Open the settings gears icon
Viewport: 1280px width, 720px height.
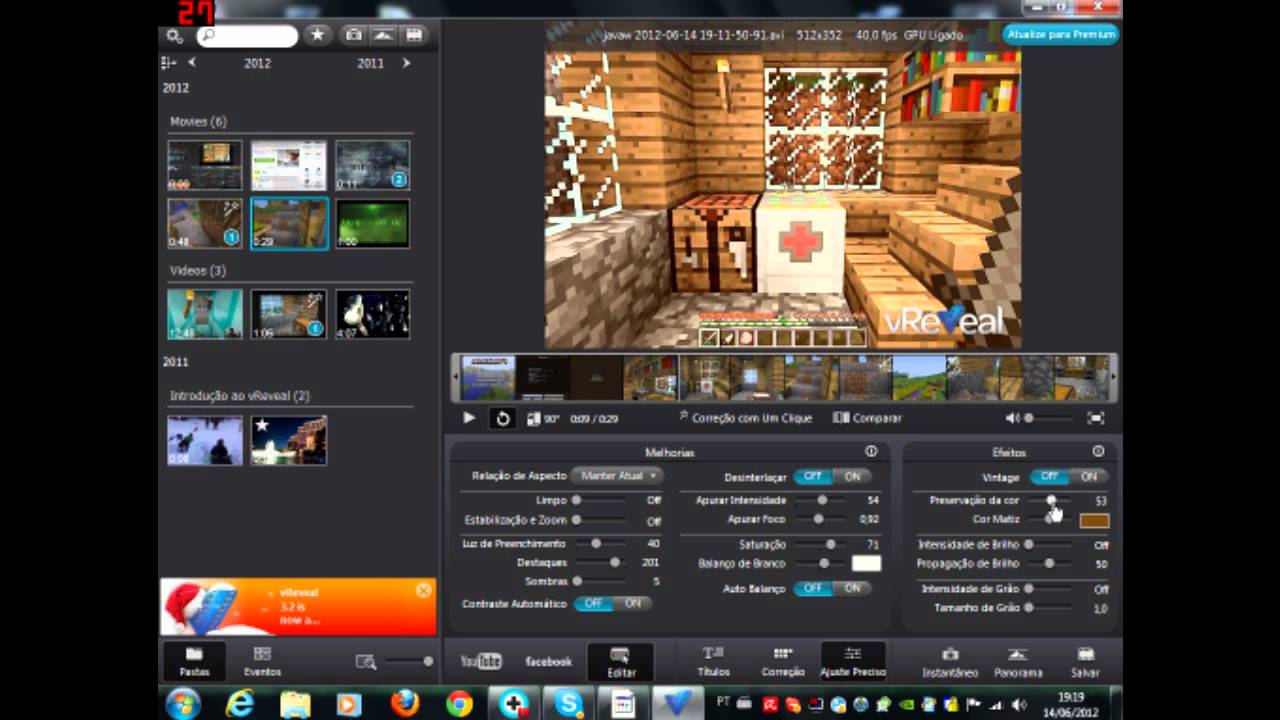175,36
